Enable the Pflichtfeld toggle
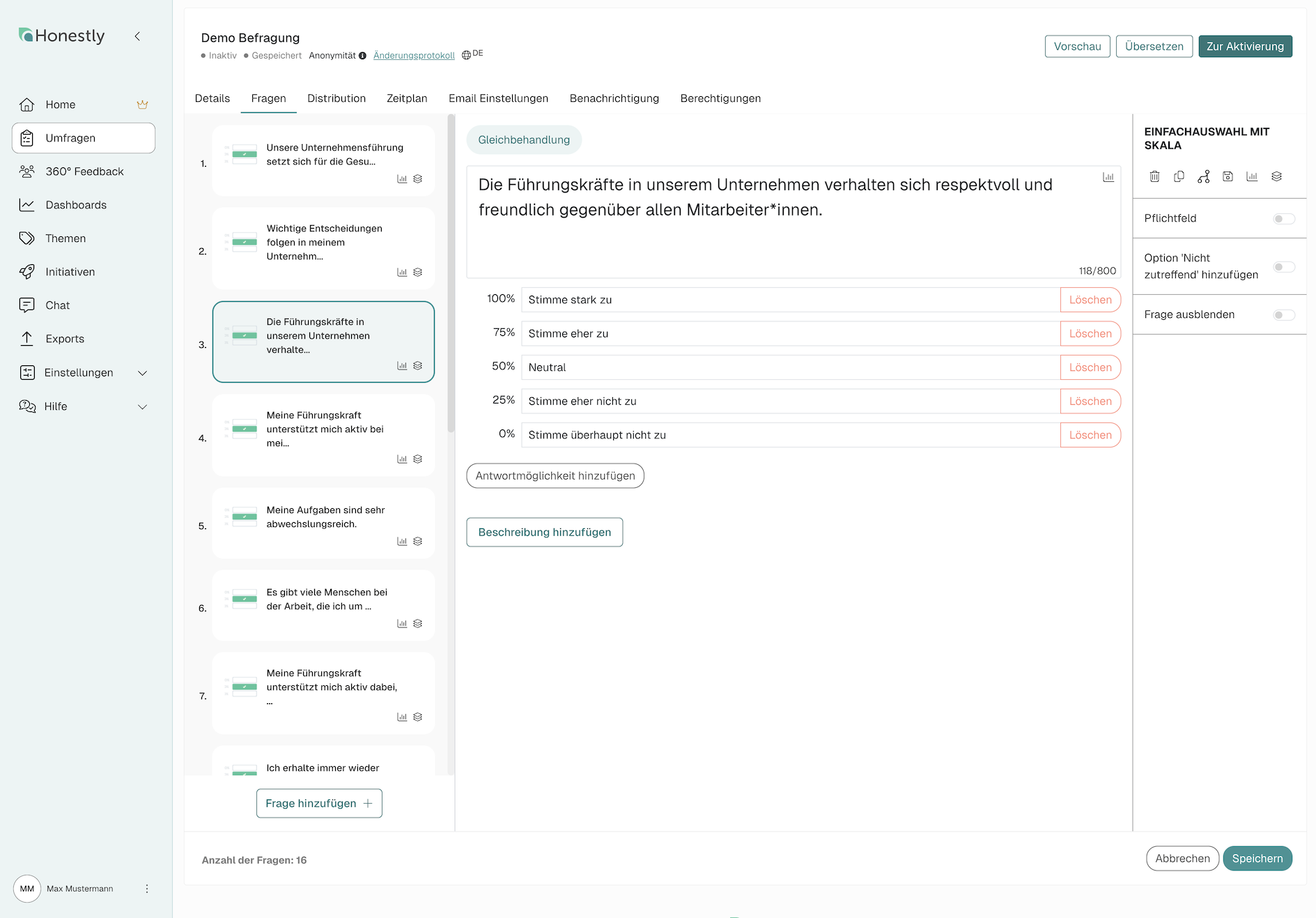Image resolution: width=1316 pixels, height=918 pixels. 1283,219
